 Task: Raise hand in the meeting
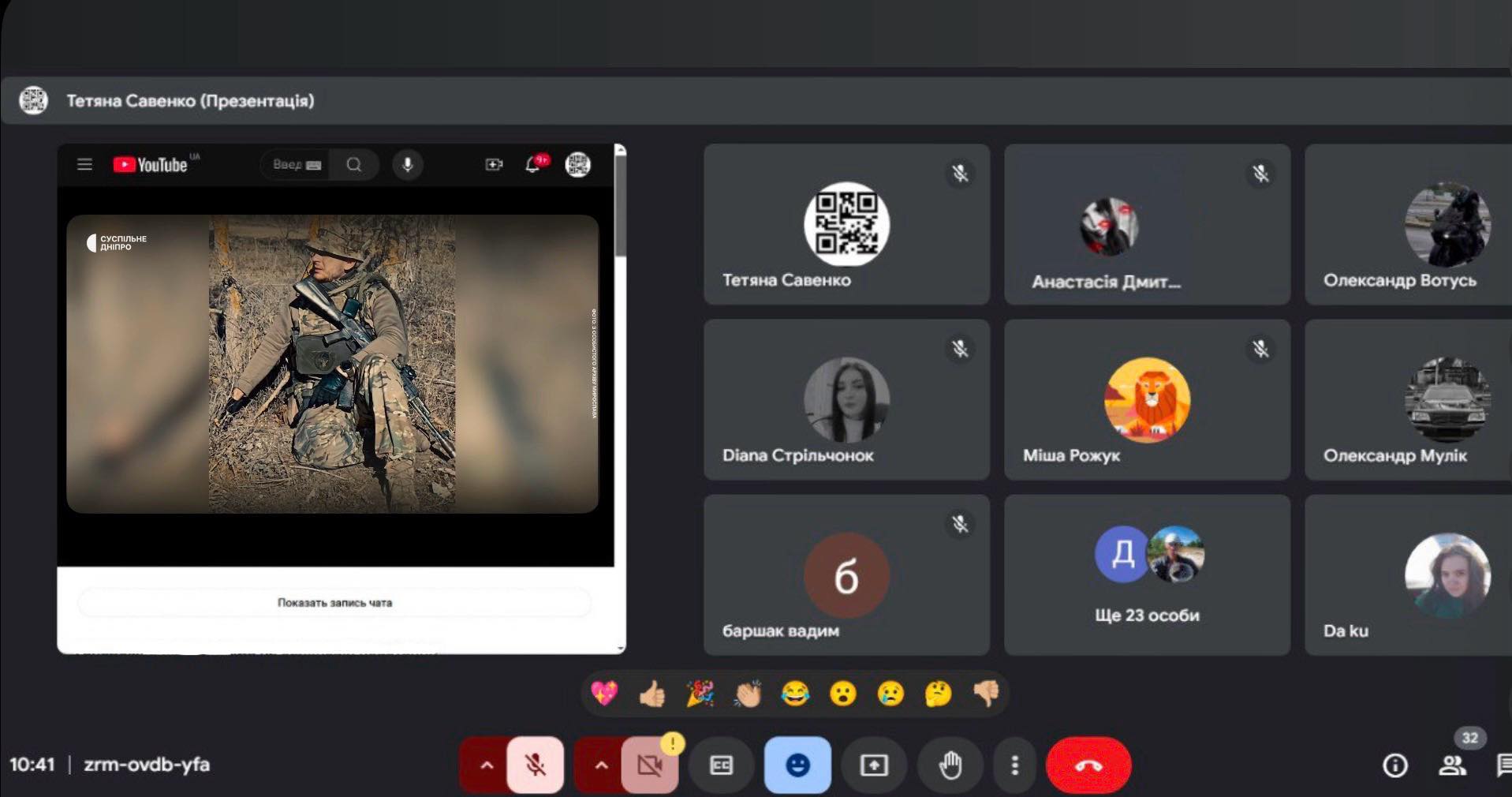tap(950, 765)
